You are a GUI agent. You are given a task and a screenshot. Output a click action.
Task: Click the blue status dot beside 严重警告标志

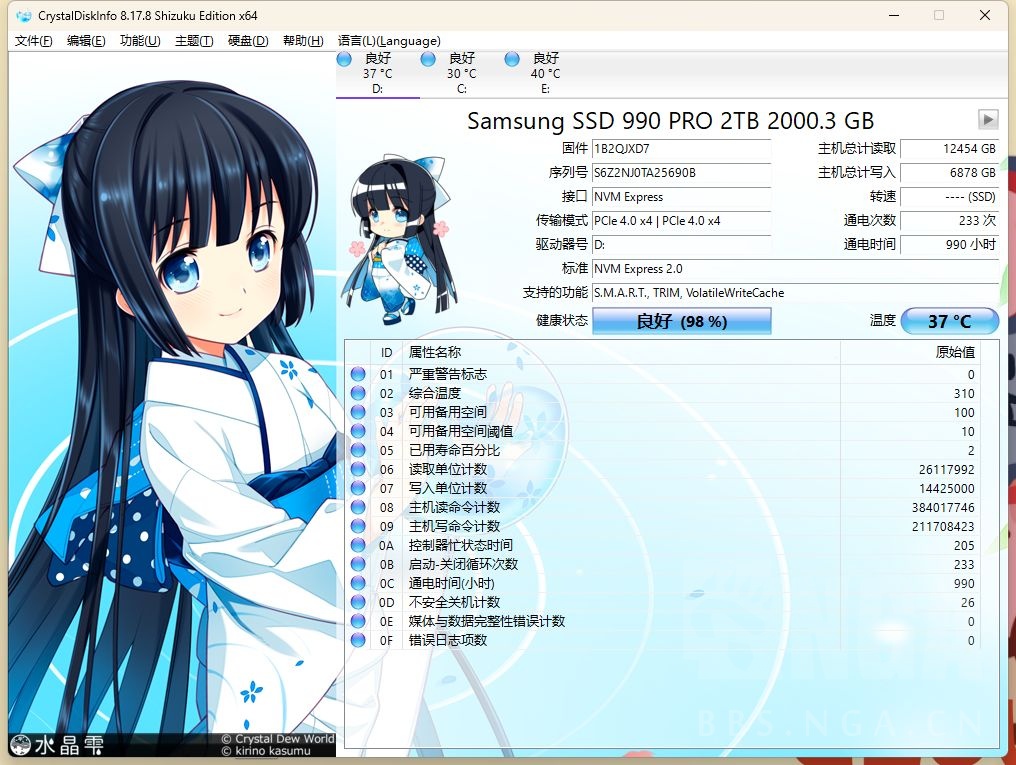point(357,374)
